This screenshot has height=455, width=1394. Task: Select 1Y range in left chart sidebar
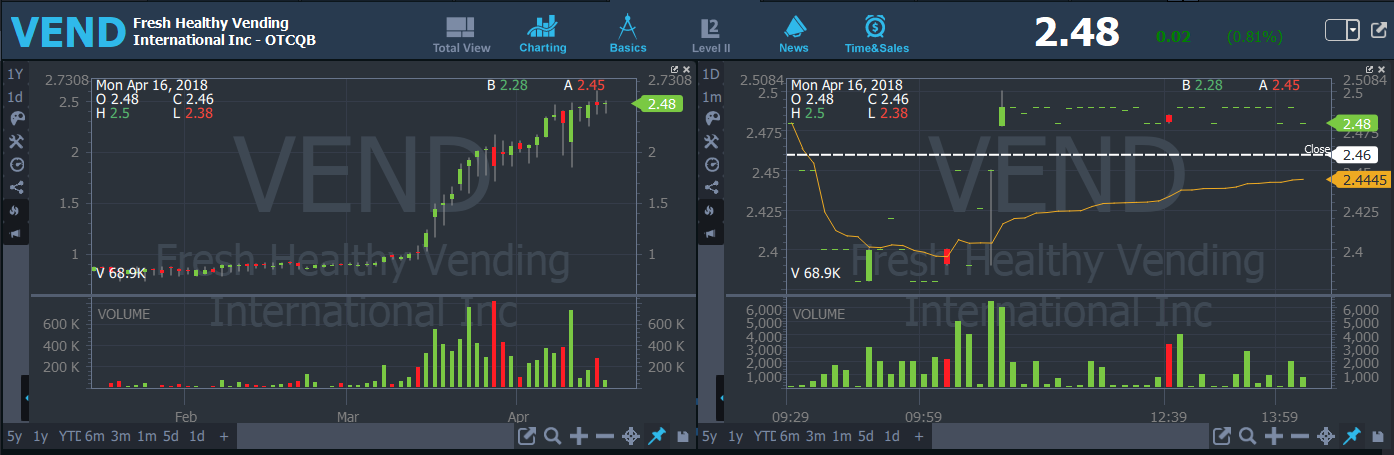15,74
